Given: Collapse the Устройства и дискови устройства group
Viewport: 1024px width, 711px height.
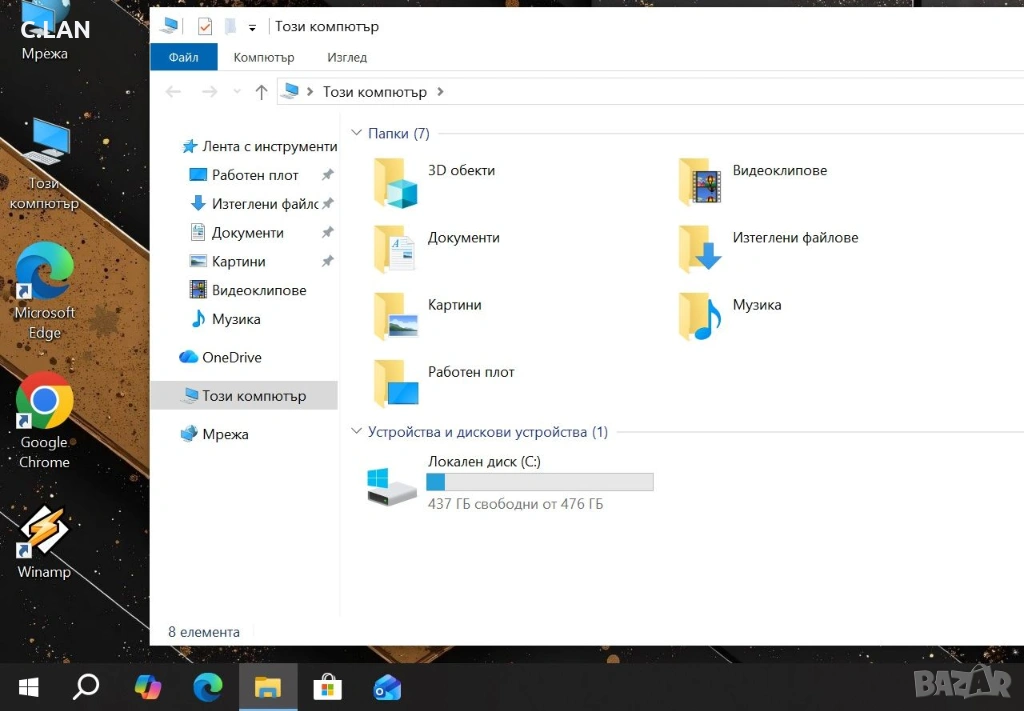Looking at the screenshot, I should [x=356, y=432].
